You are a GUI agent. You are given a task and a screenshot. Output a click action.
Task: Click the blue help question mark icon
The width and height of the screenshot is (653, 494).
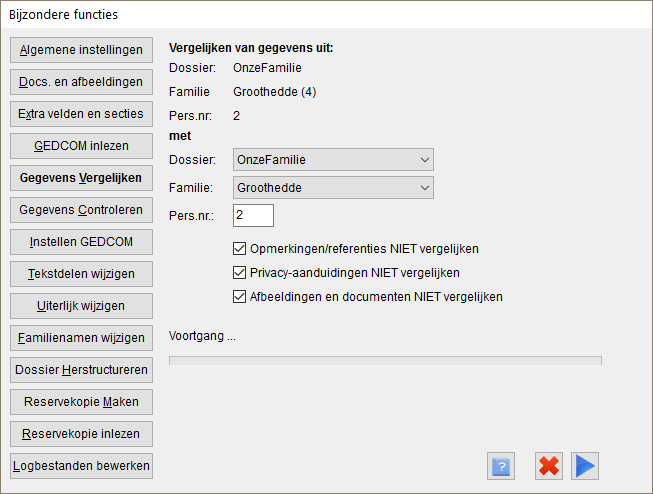(501, 466)
